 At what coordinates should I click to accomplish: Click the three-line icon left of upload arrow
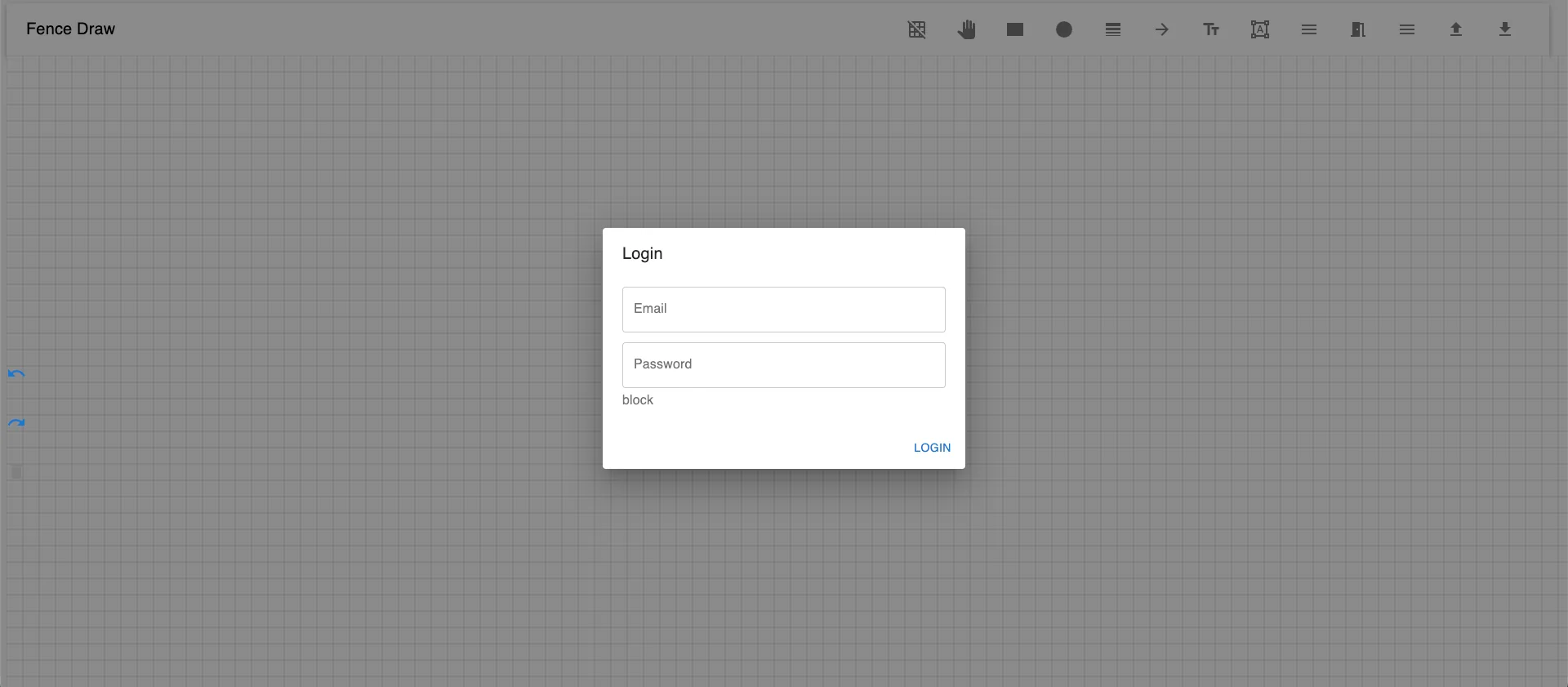click(1407, 29)
